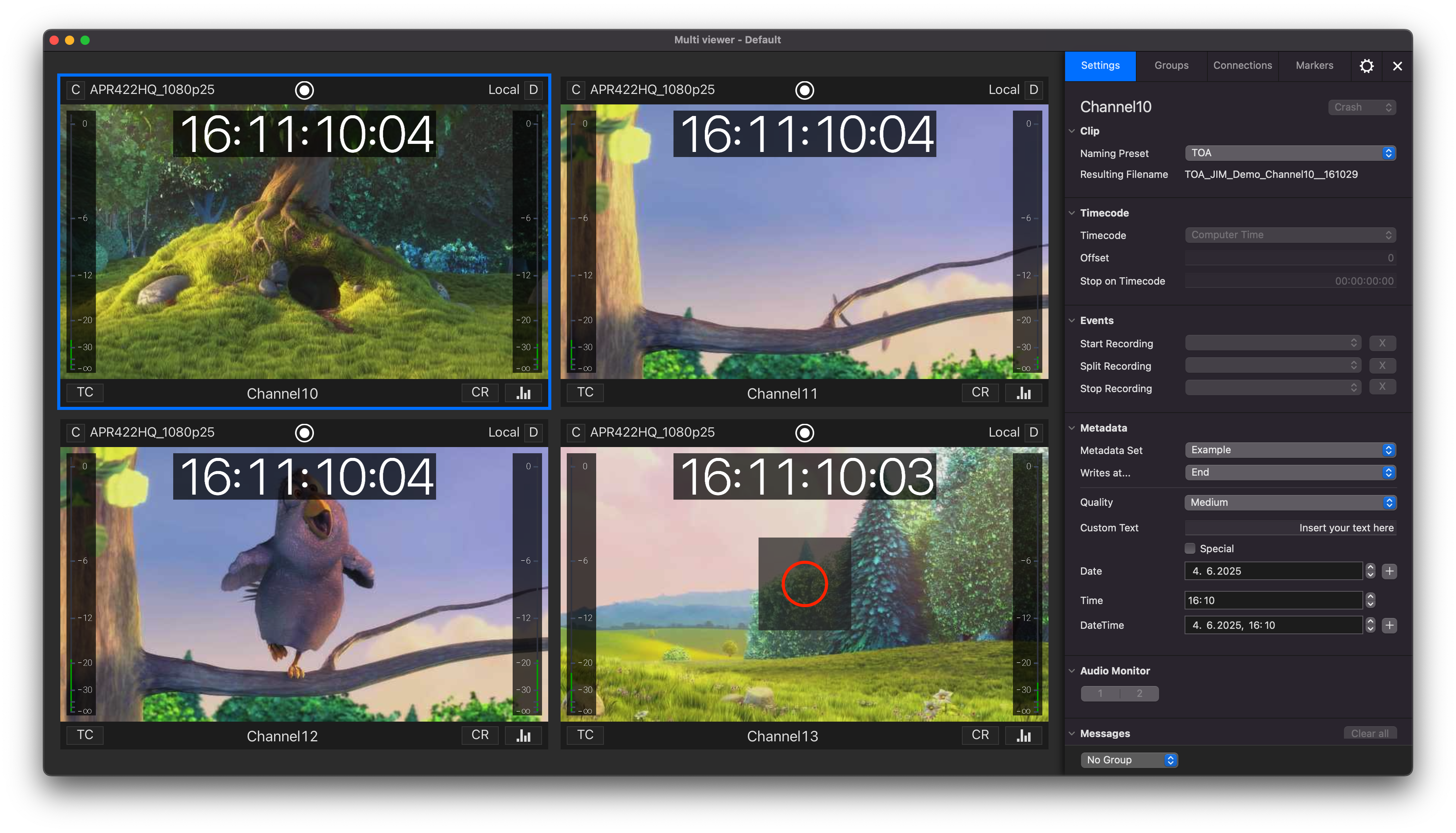Switch to the Connections tab
The width and height of the screenshot is (1456, 833).
click(x=1243, y=66)
